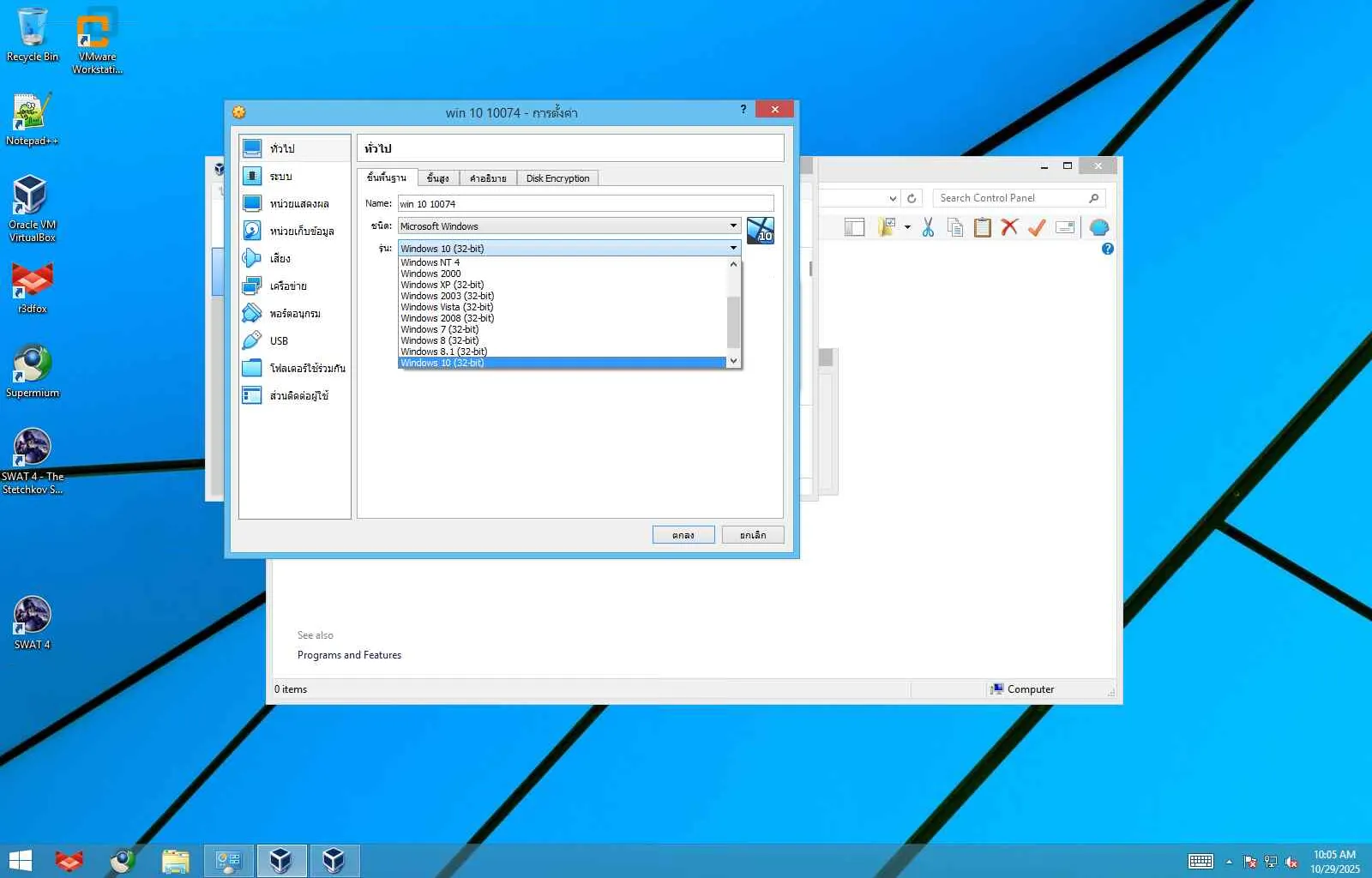This screenshot has width=1372, height=878.
Task: Click the muted volume icon in system tray
Action: 1291,862
